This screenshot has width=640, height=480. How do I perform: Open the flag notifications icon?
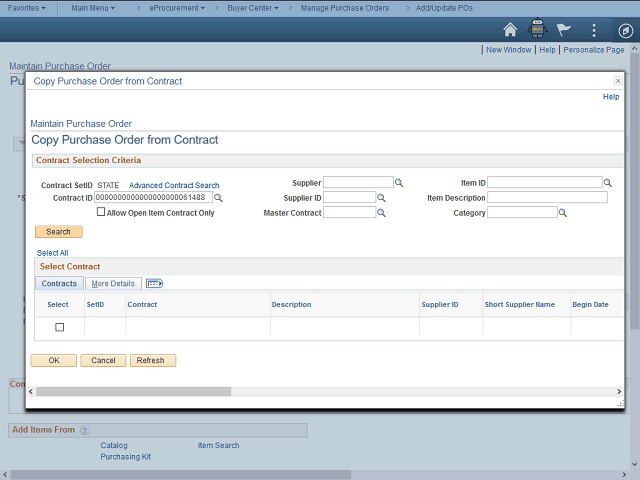[x=565, y=29]
